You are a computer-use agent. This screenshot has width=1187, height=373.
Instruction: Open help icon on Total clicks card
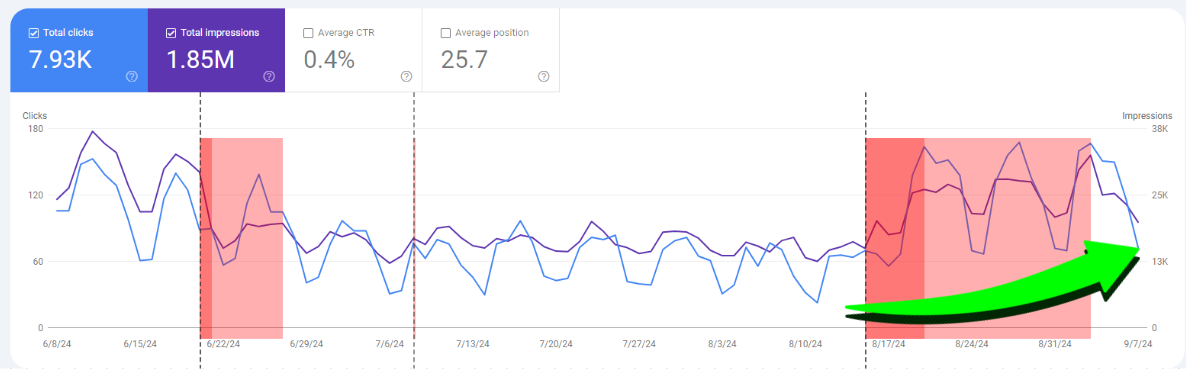(132, 76)
